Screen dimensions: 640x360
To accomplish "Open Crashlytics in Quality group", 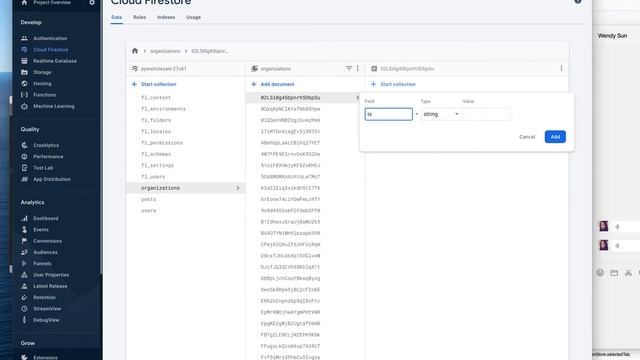I will (46, 145).
